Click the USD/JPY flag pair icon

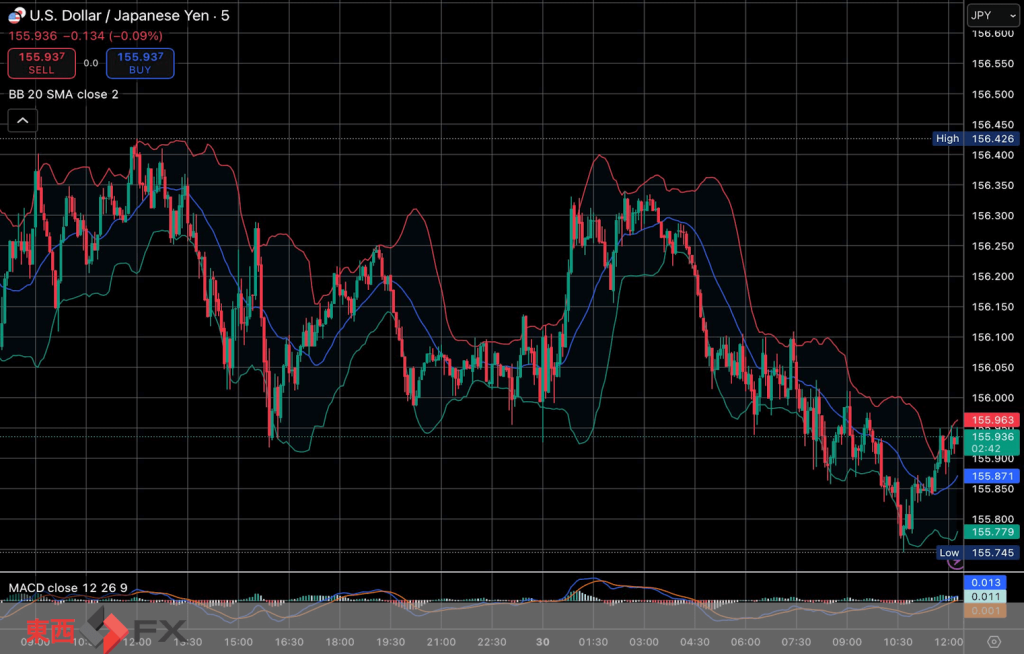(15, 15)
